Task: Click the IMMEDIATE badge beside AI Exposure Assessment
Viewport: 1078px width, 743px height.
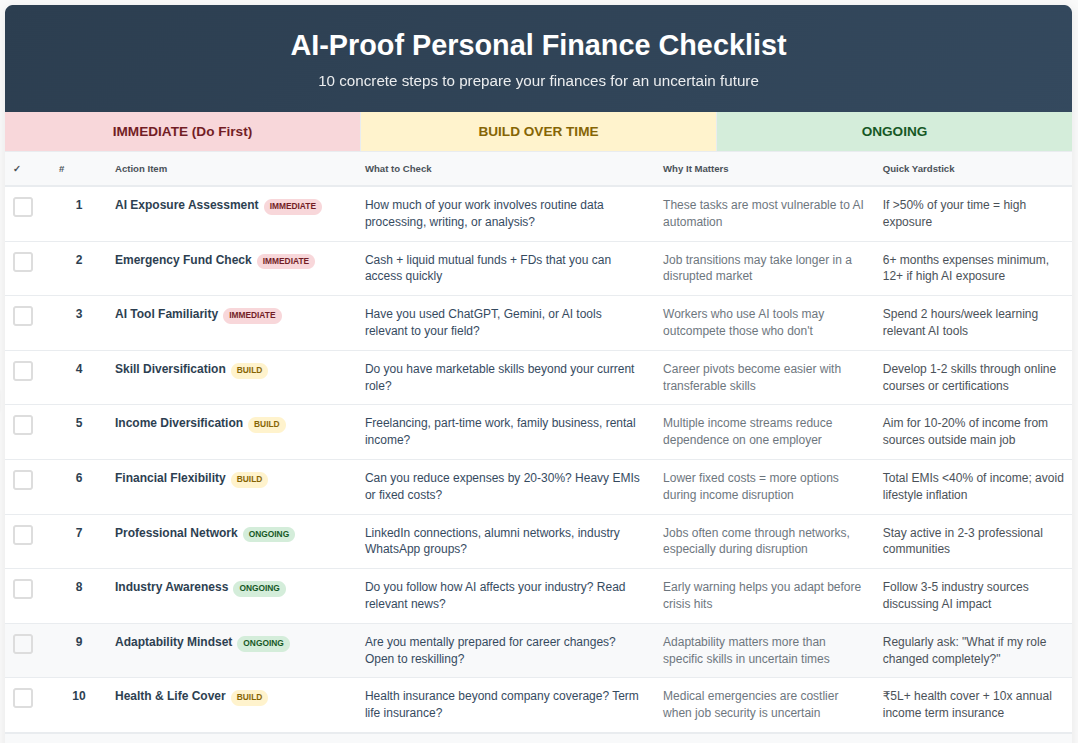Action: 293,206
